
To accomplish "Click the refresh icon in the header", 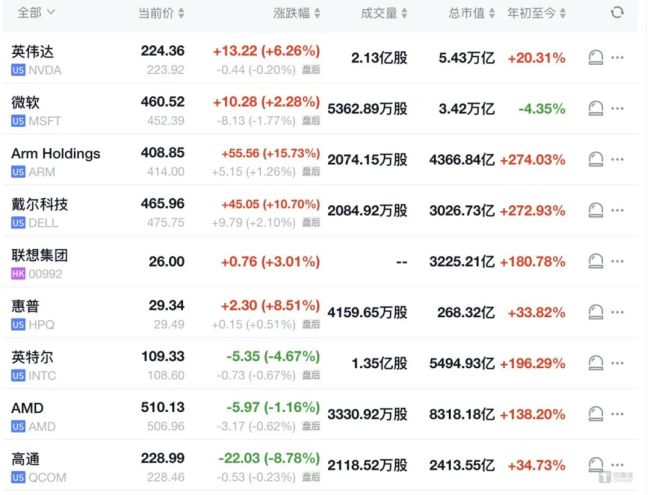I will (x=617, y=13).
